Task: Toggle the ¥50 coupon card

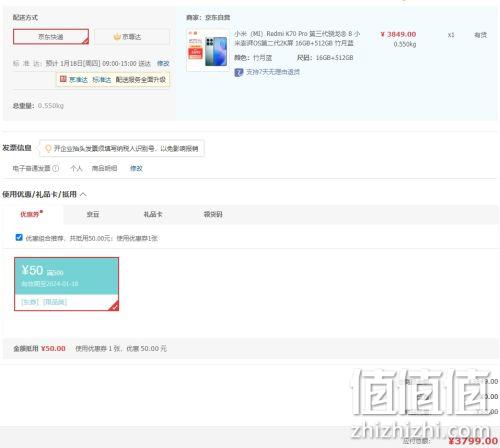Action: coord(66,284)
